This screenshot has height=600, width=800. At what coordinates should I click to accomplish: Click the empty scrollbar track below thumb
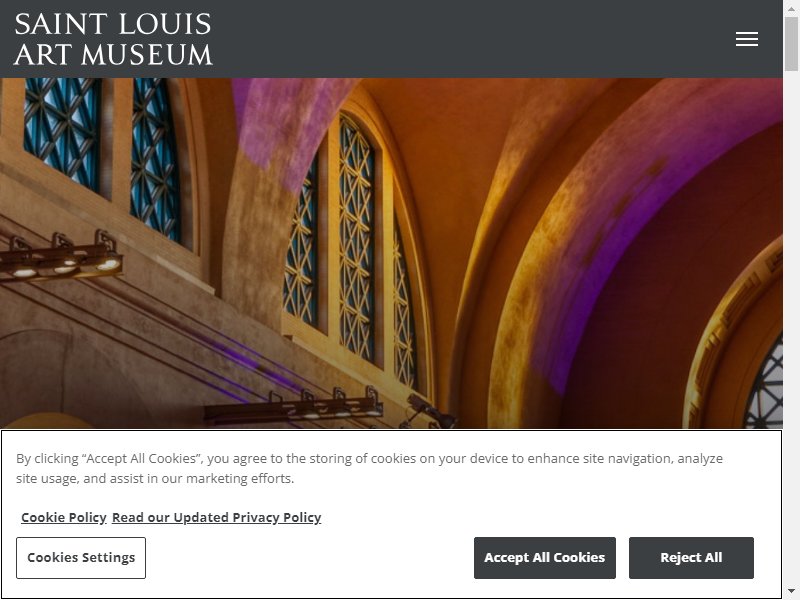pos(791,327)
